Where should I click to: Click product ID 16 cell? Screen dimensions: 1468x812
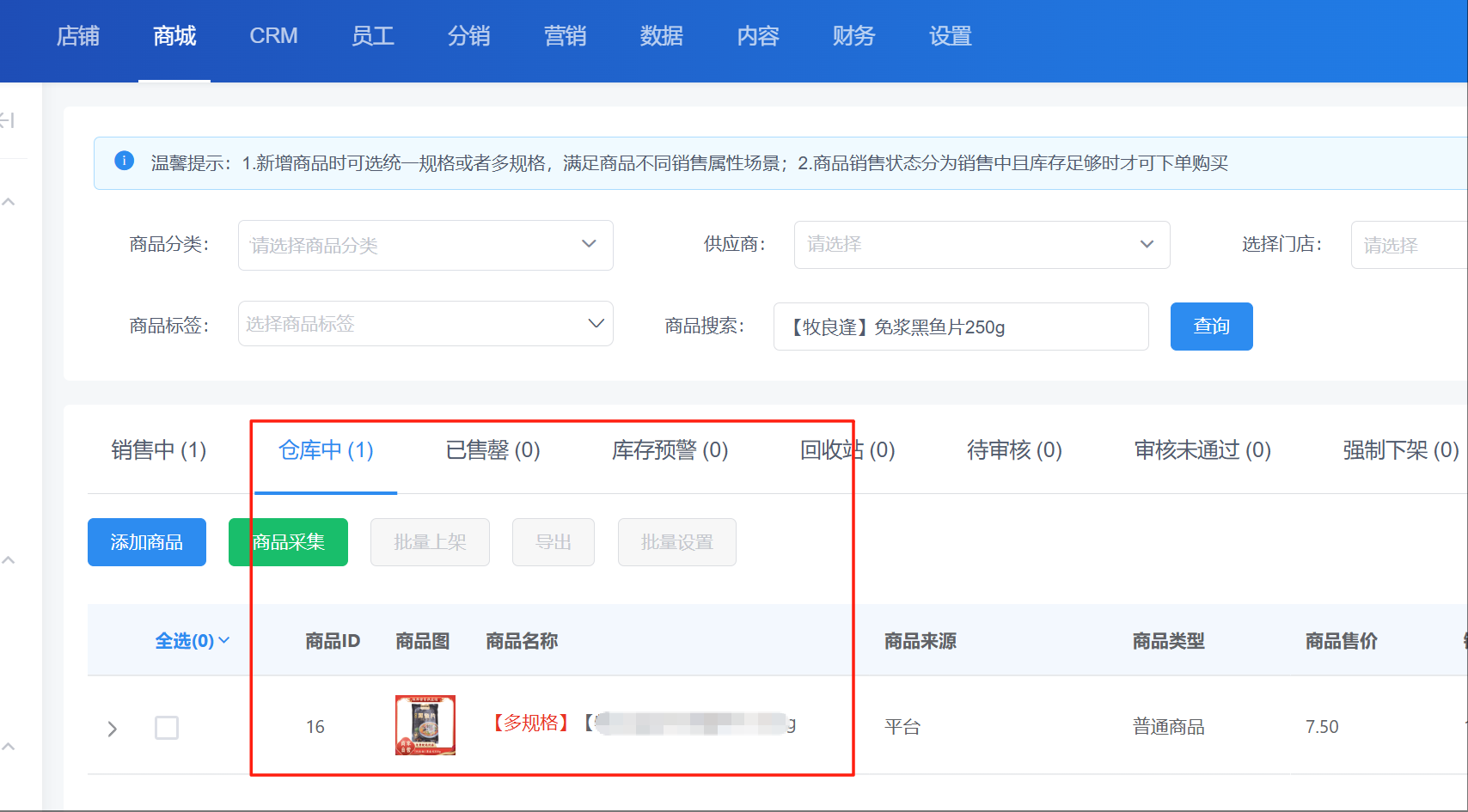click(x=315, y=727)
